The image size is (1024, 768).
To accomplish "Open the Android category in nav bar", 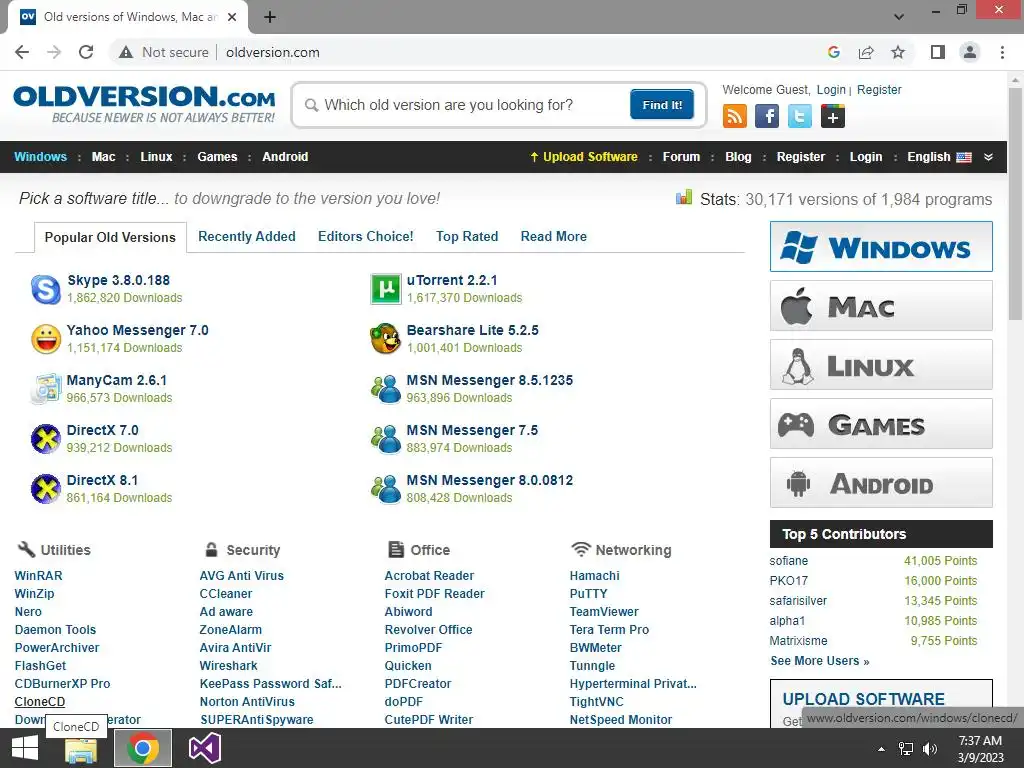I will click(285, 157).
